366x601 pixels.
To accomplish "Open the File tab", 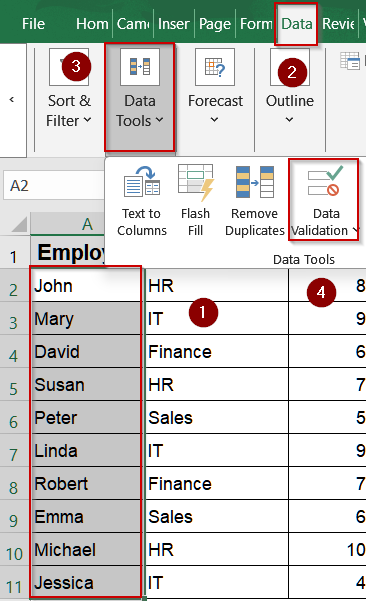I will (33, 24).
